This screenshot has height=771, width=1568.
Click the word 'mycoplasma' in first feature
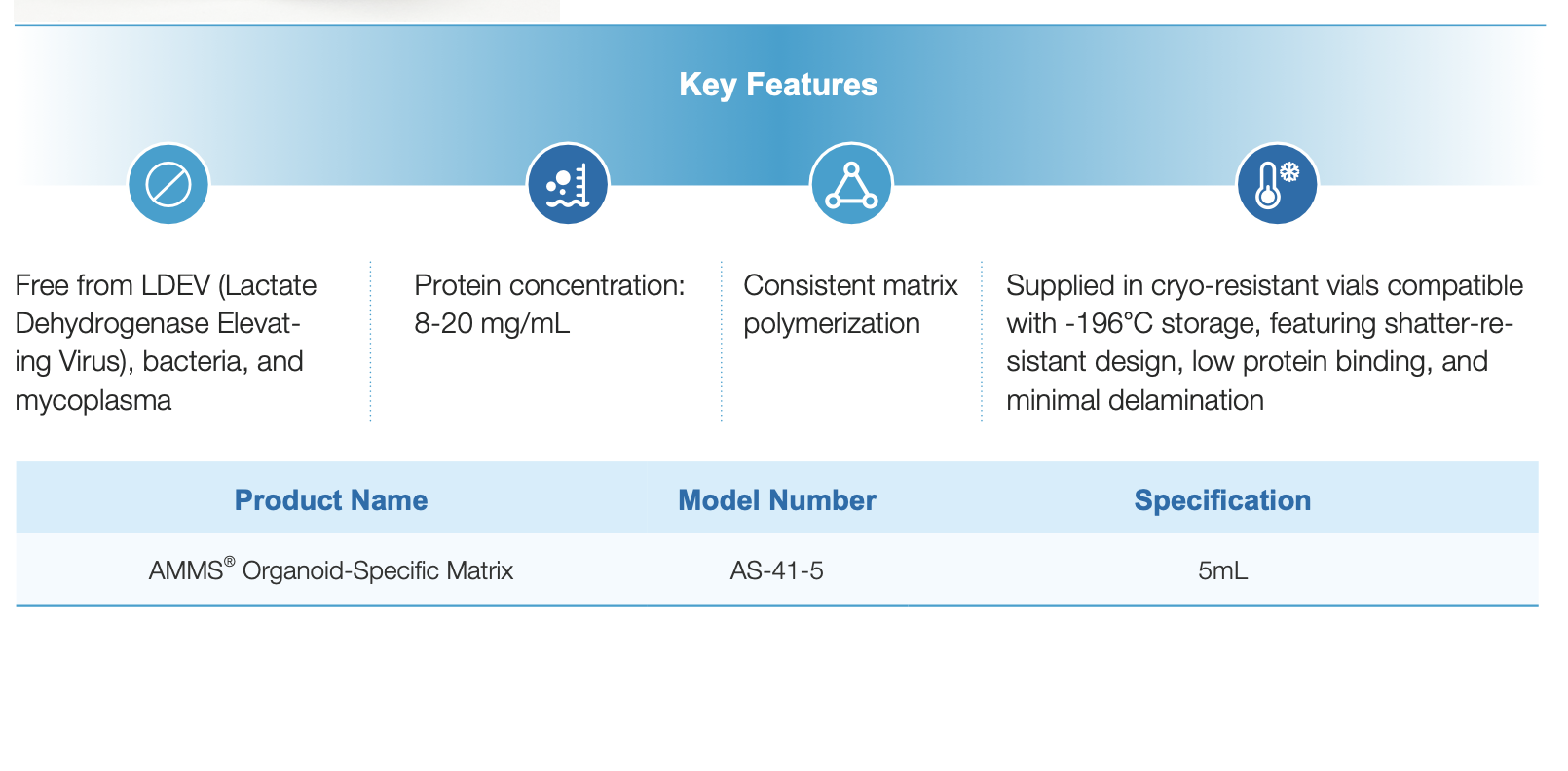click(93, 400)
